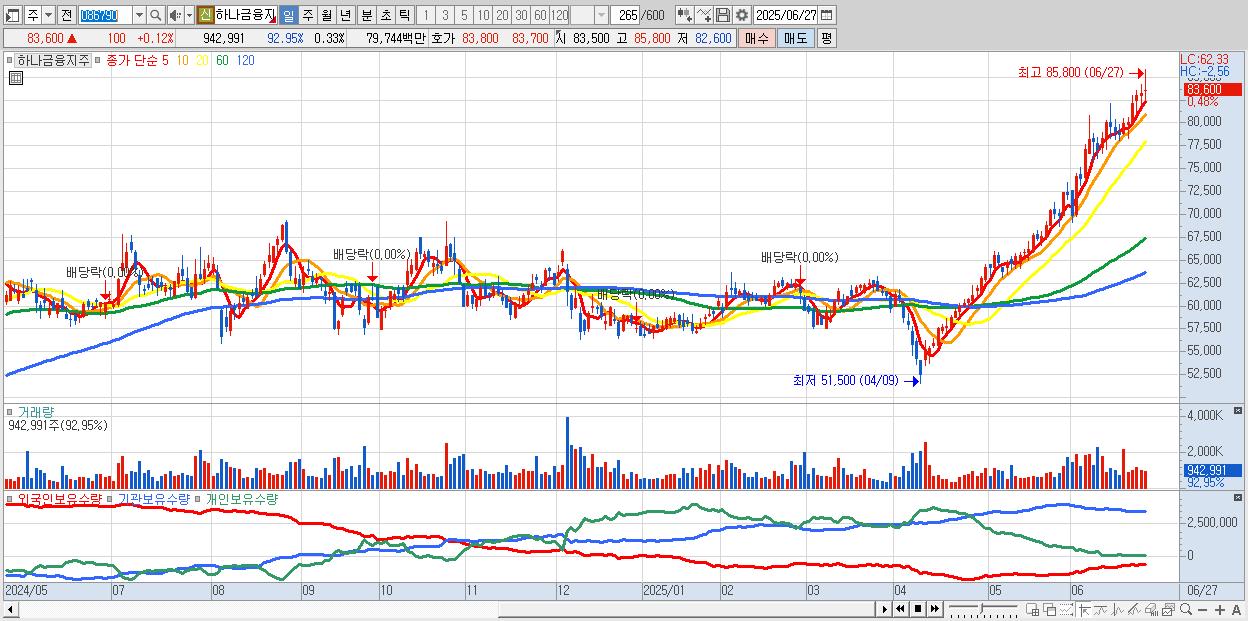Click the stop button on bottom bar
The height and width of the screenshot is (621, 1248).
(918, 609)
